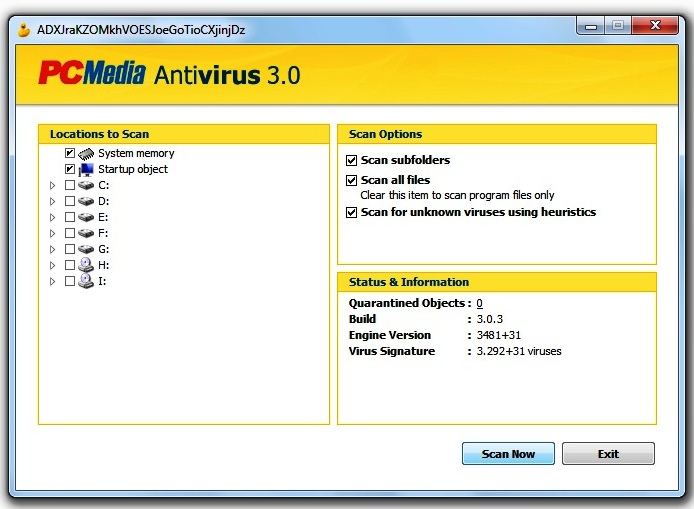Viewport: 694px width, 509px height.
Task: Expand the F: drive tree node
Action: tap(52, 234)
